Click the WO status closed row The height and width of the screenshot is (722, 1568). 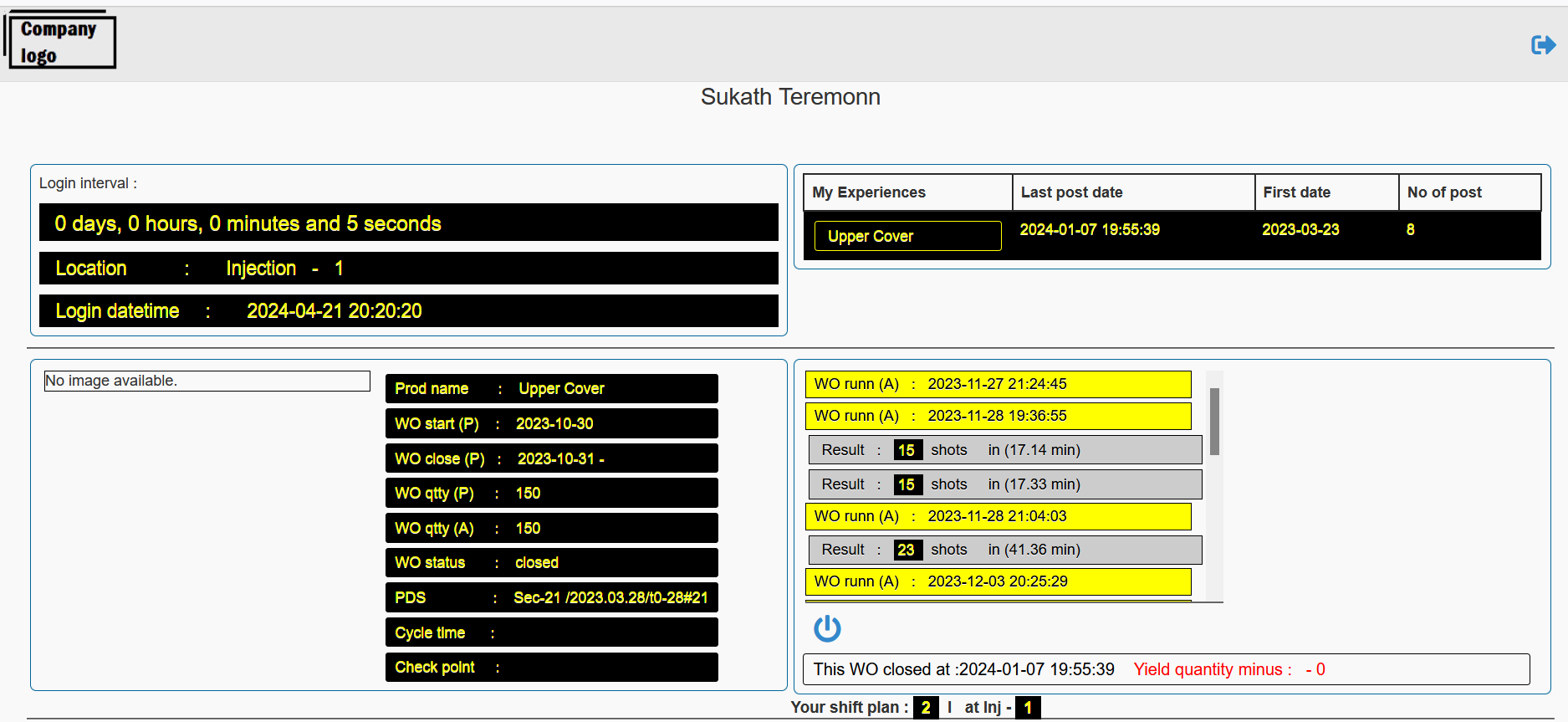point(552,562)
